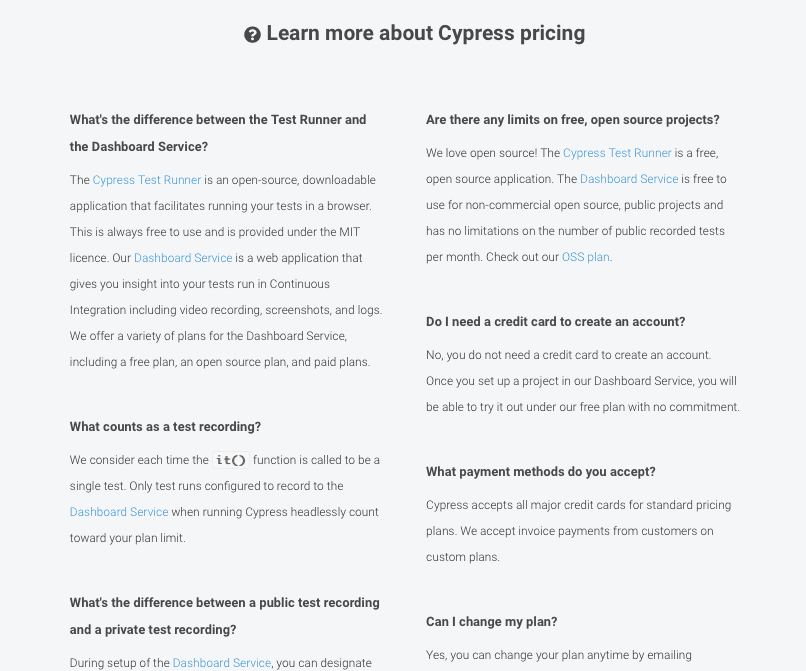Click the "Learn more about Cypress pricing" heading
806x671 pixels.
click(x=426, y=33)
